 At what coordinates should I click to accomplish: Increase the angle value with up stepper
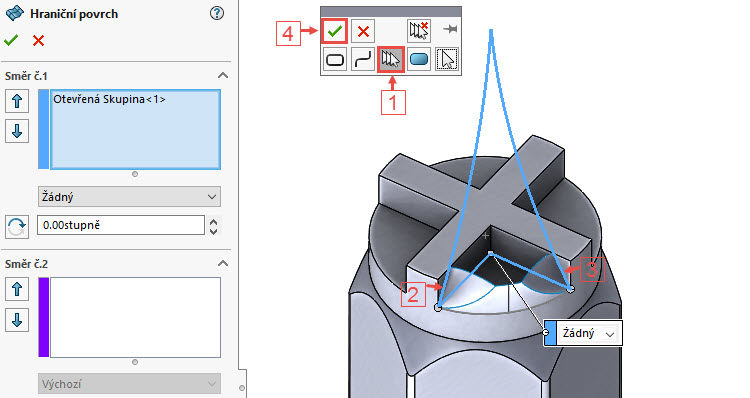[213, 222]
